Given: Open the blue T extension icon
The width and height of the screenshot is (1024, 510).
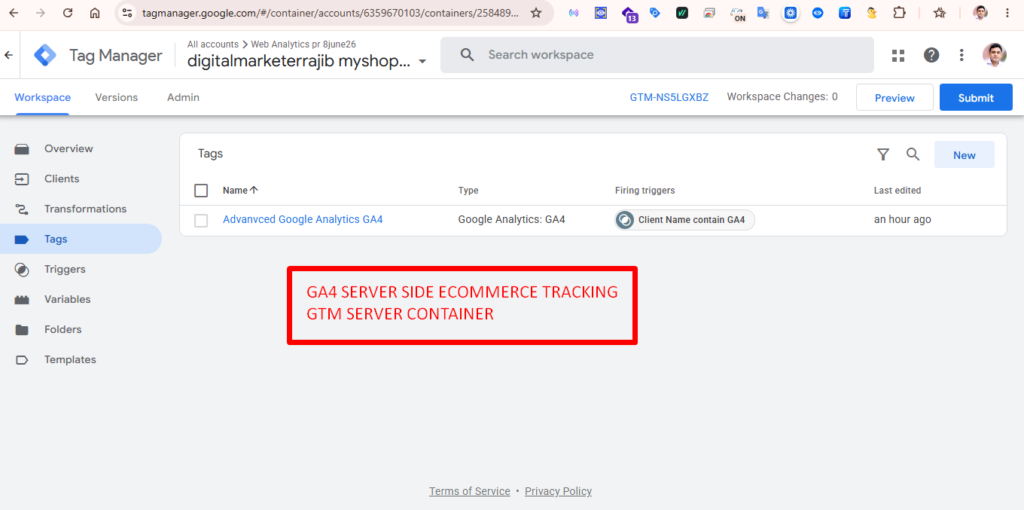Looking at the screenshot, I should (845, 12).
